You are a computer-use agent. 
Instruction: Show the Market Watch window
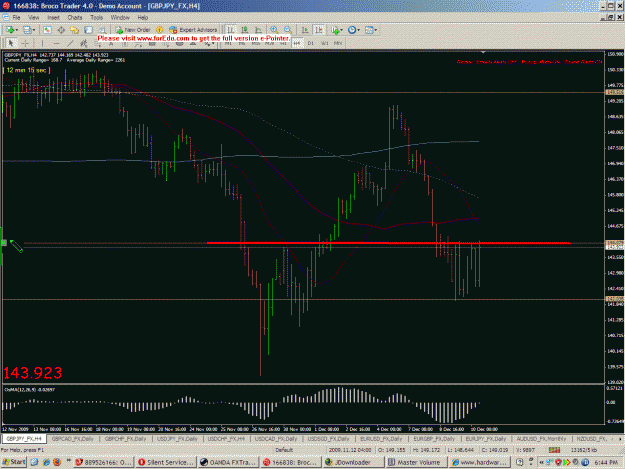pyautogui.click(x=47, y=30)
